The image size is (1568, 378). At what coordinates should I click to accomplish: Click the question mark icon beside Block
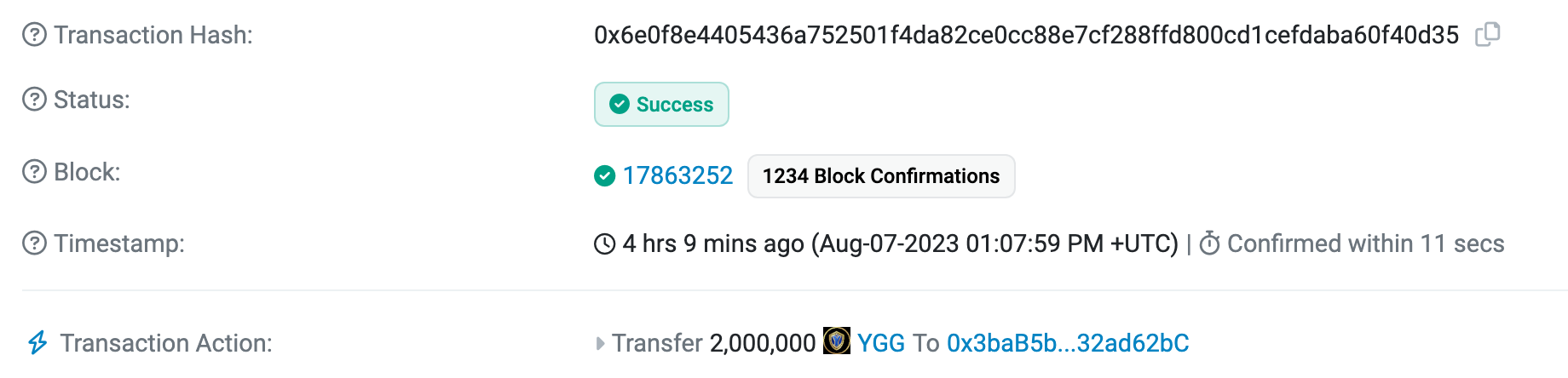point(34,172)
